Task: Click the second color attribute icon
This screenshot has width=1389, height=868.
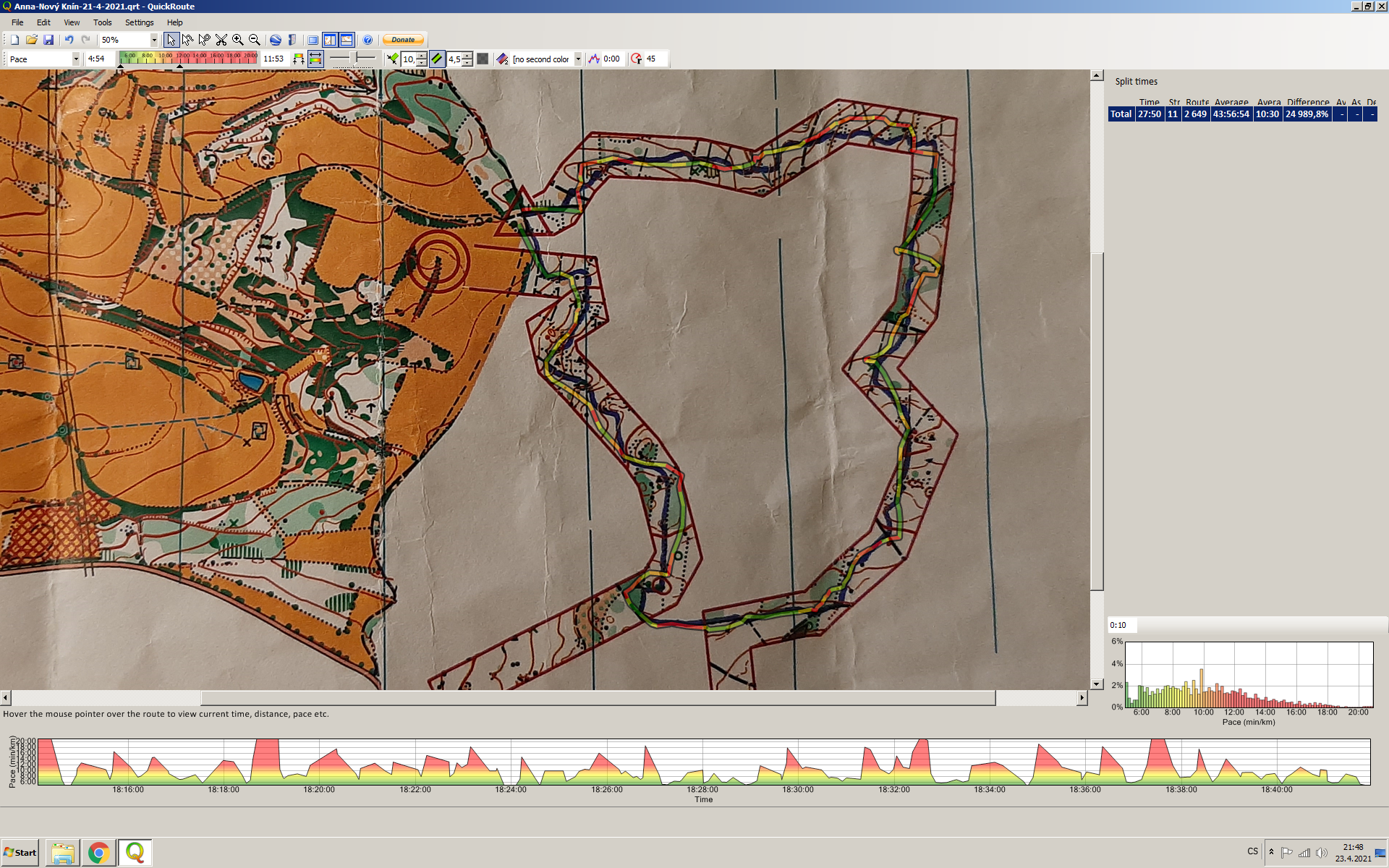Action: tap(503, 59)
